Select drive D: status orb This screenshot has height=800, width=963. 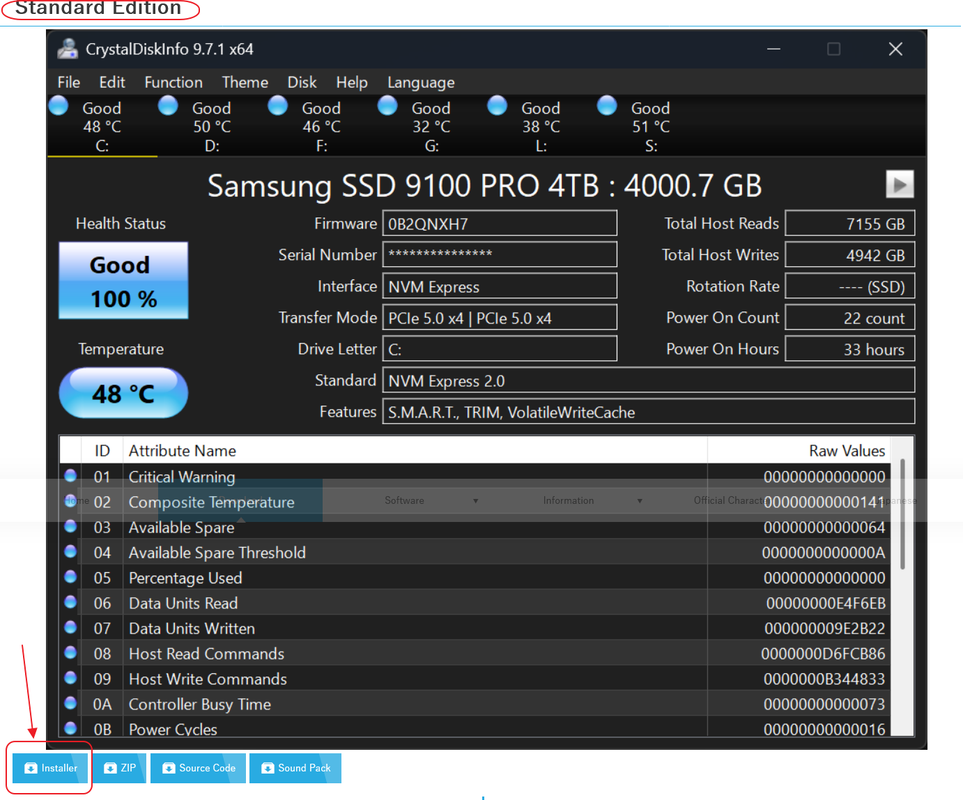coord(168,106)
